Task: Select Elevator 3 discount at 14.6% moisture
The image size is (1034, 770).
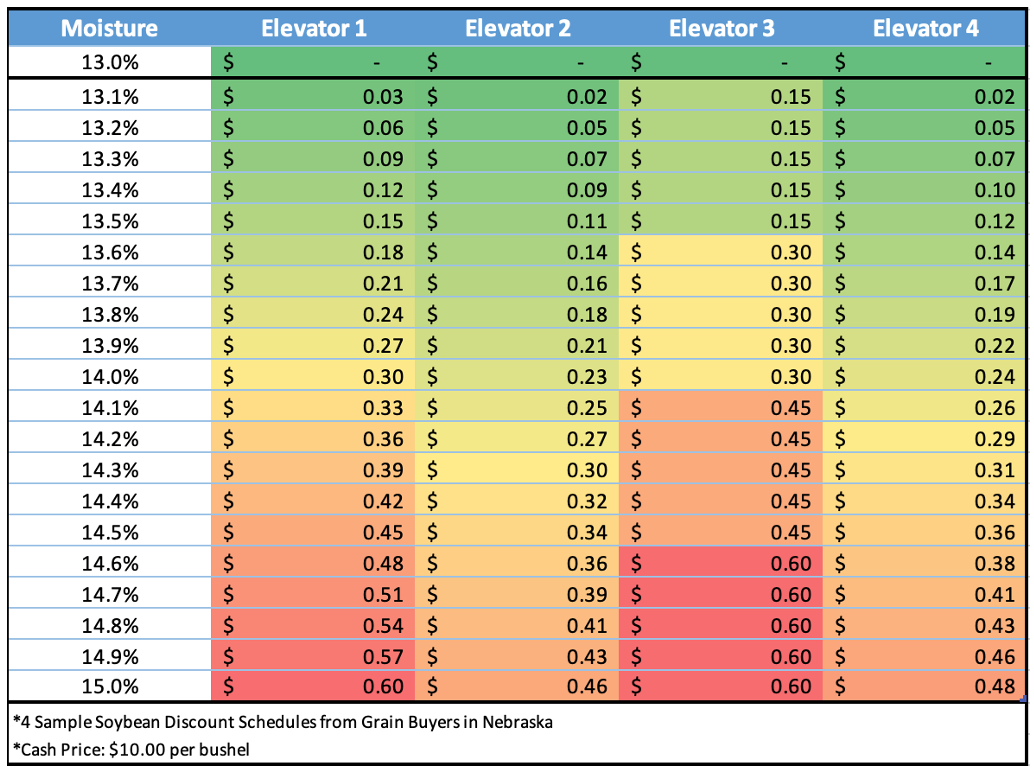Action: point(721,563)
